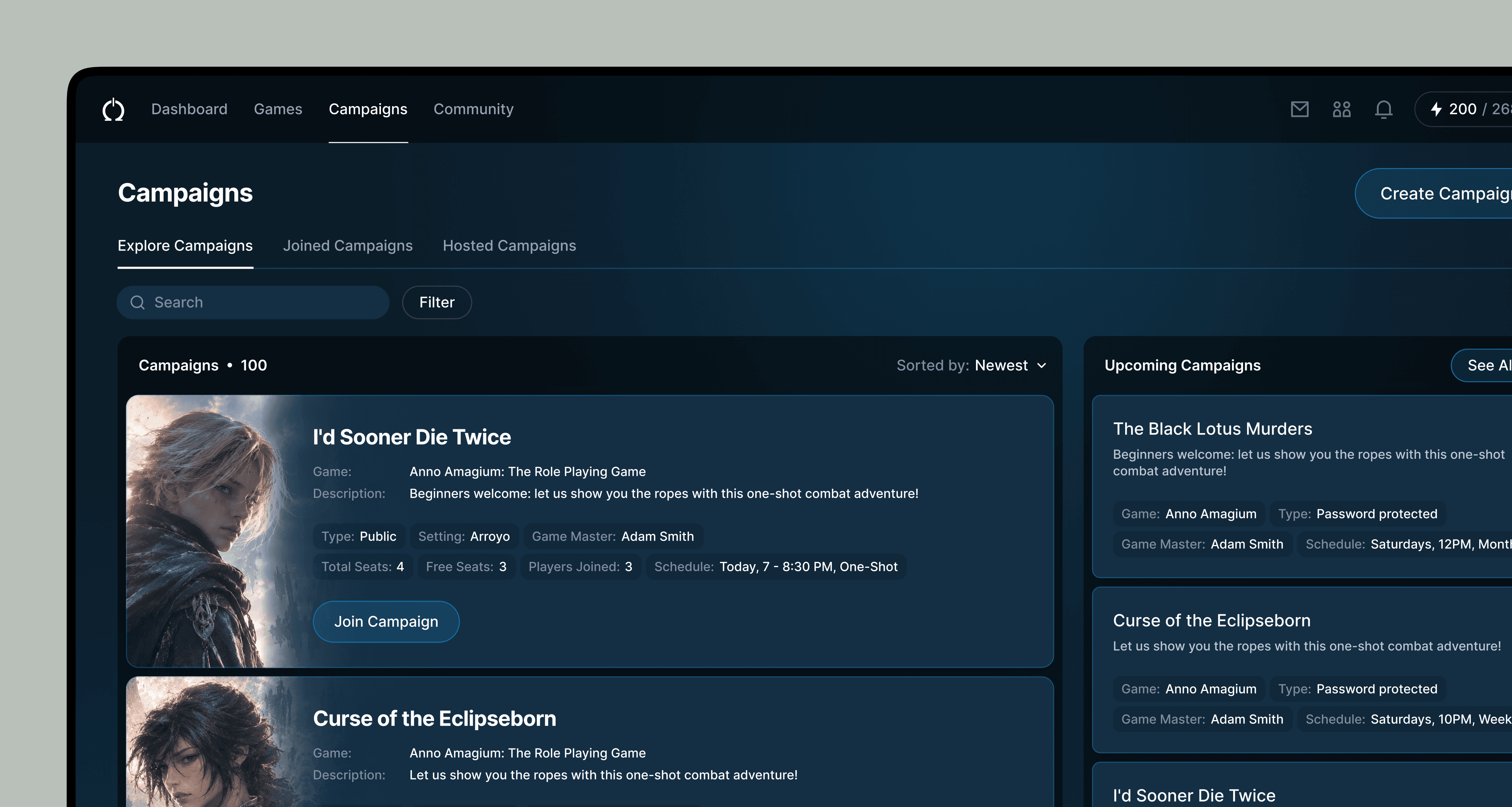Viewport: 1512px width, 807px height.
Task: Click the Total Seats: 4 tag
Action: click(x=362, y=567)
